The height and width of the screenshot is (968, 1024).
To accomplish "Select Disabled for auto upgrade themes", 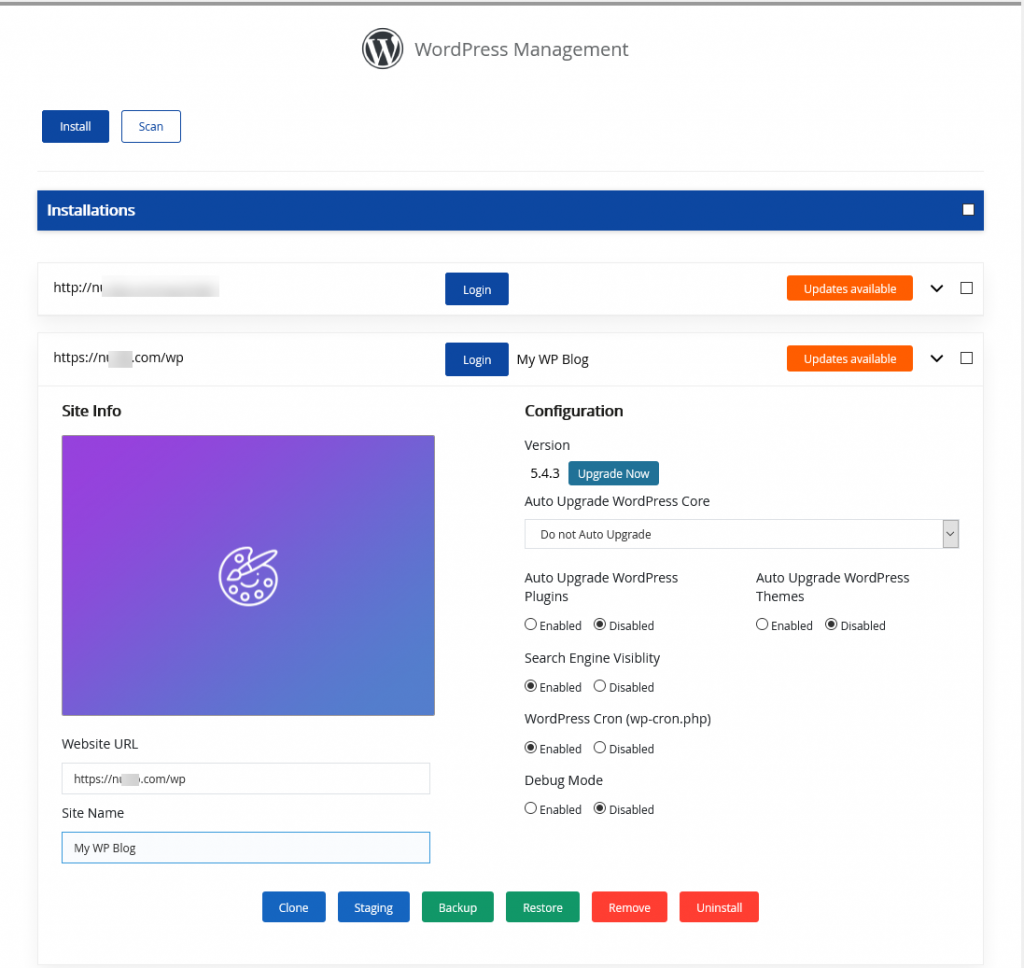I will [831, 624].
